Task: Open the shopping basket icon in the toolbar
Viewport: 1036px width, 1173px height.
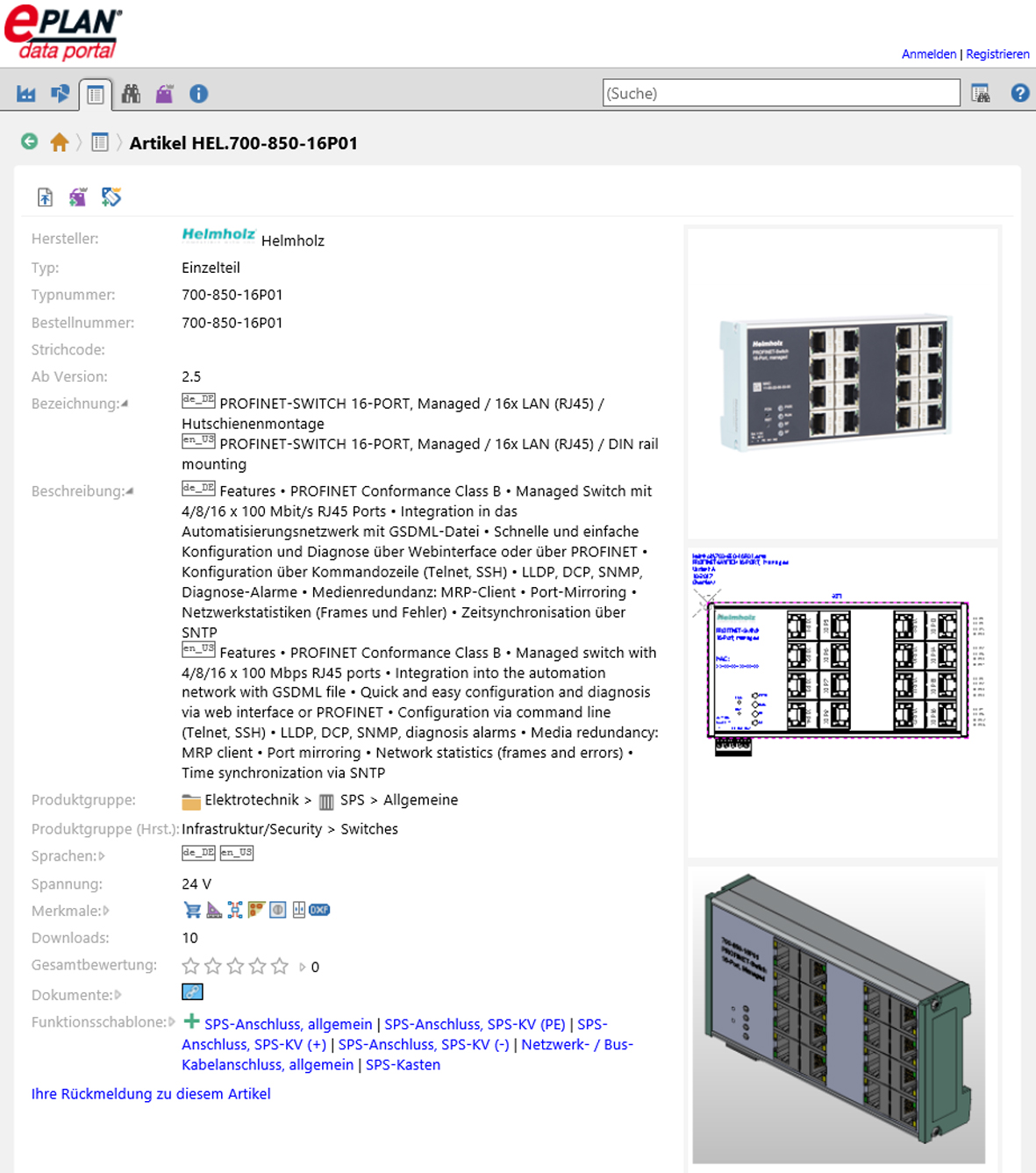Action: [164, 93]
